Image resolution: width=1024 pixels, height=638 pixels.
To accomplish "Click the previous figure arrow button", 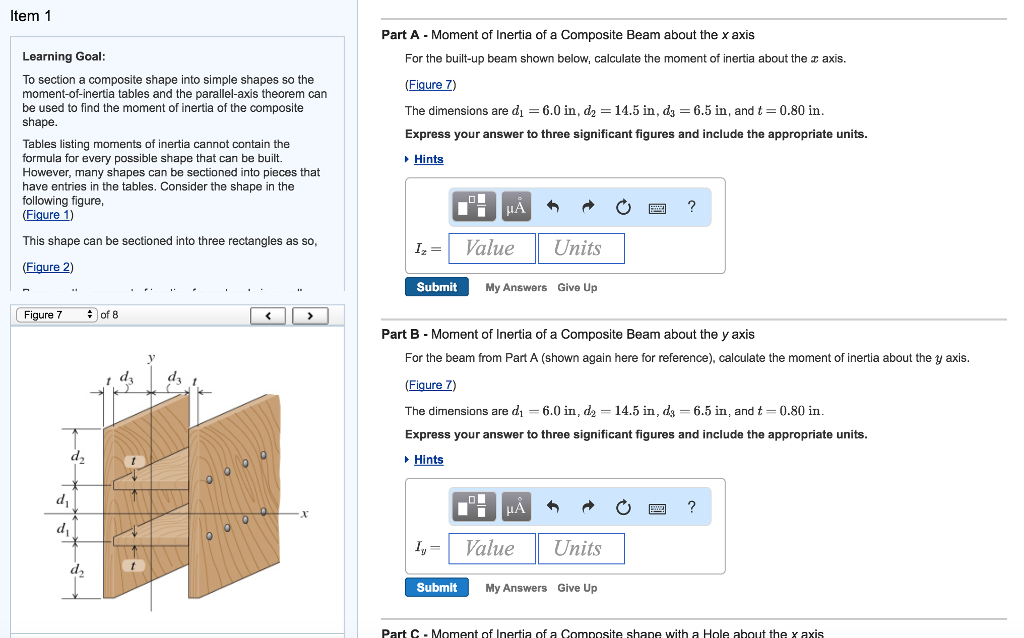I will point(267,314).
